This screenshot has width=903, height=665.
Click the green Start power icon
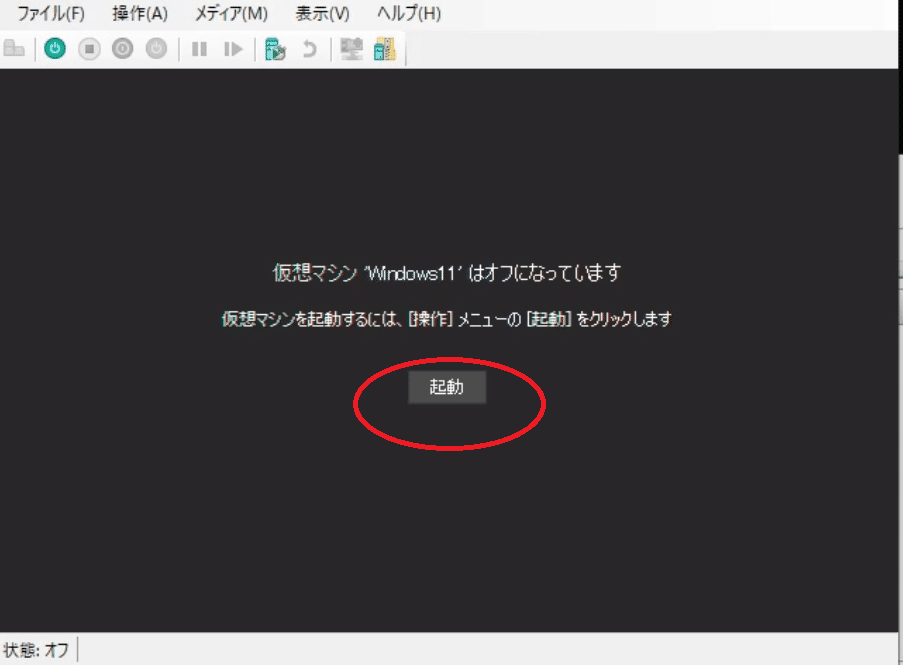pyautogui.click(x=55, y=49)
